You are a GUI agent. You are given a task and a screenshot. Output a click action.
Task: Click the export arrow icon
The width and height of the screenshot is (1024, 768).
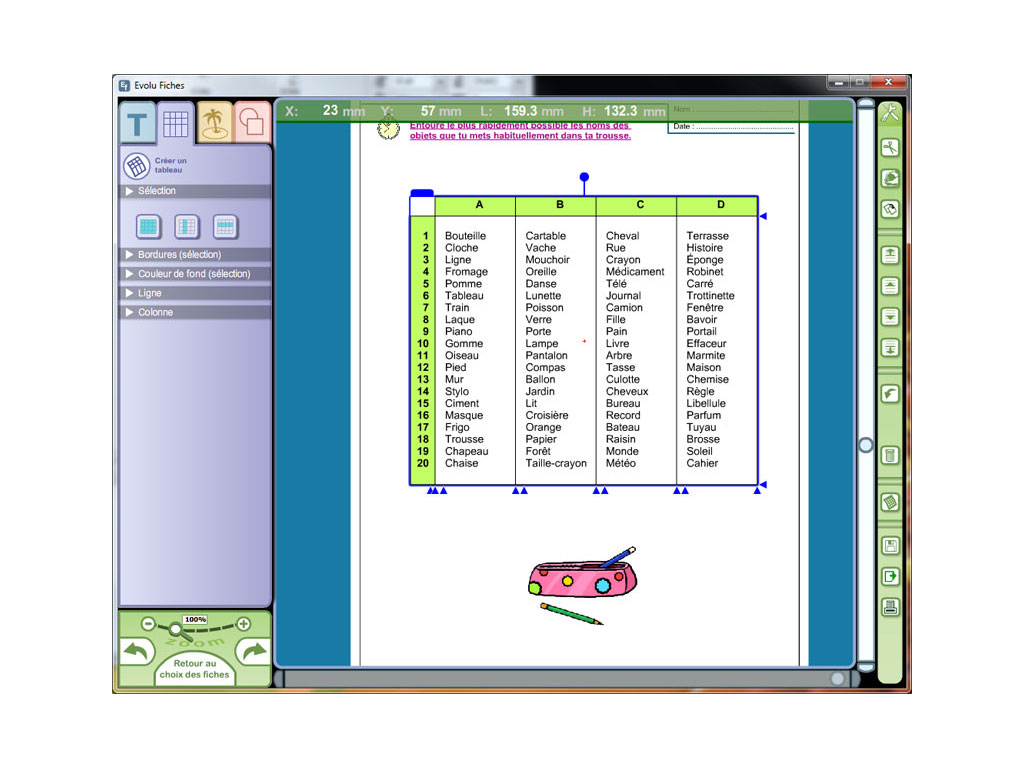pyautogui.click(x=889, y=577)
